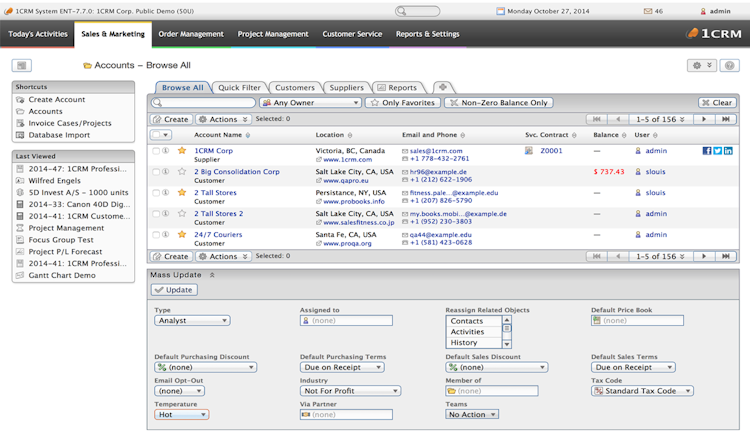Open Wilfred Engels in Last Viewed
750x433 pixels.
(55, 181)
